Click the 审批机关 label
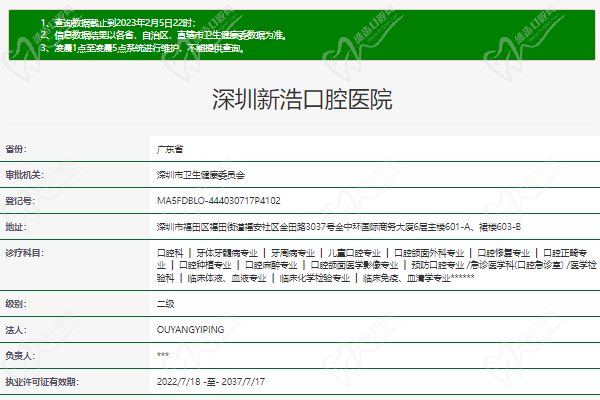This screenshot has height=400, width=600. click(24, 175)
